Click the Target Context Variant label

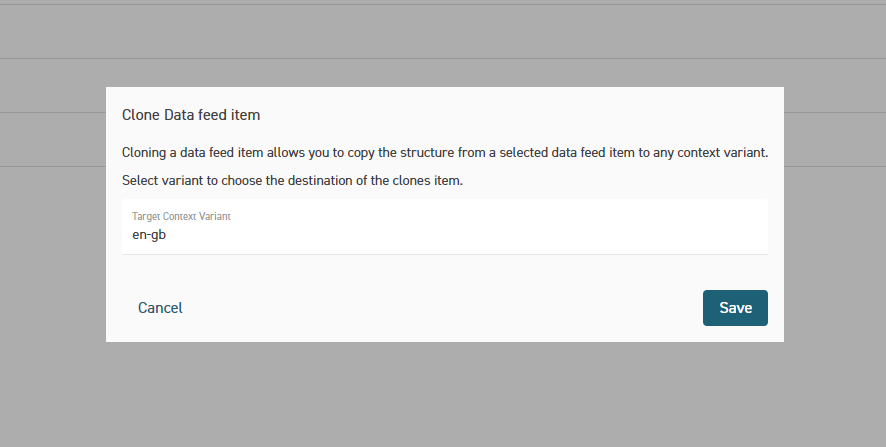pos(182,216)
